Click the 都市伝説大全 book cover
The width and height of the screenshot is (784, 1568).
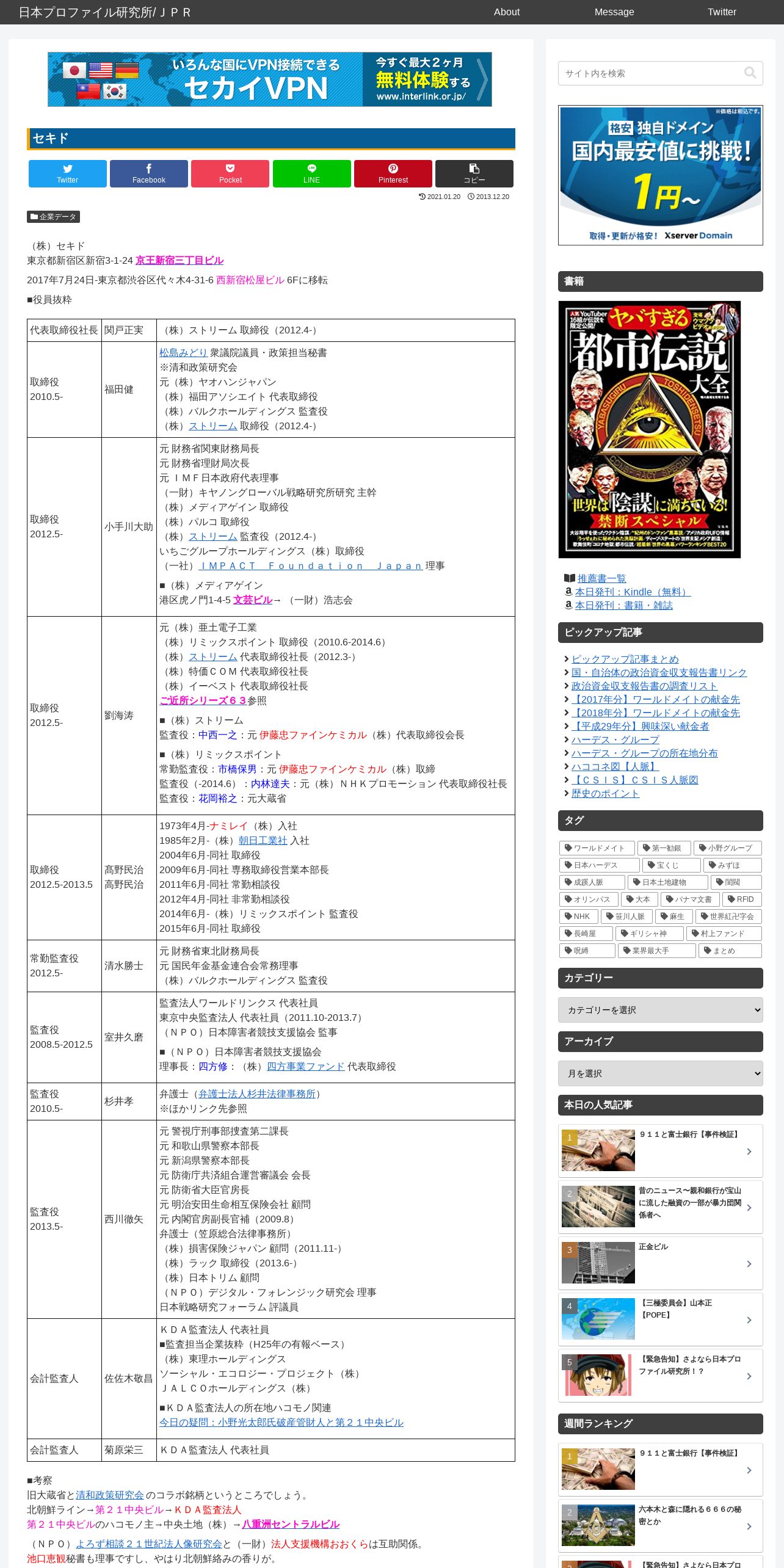pyautogui.click(x=650, y=429)
